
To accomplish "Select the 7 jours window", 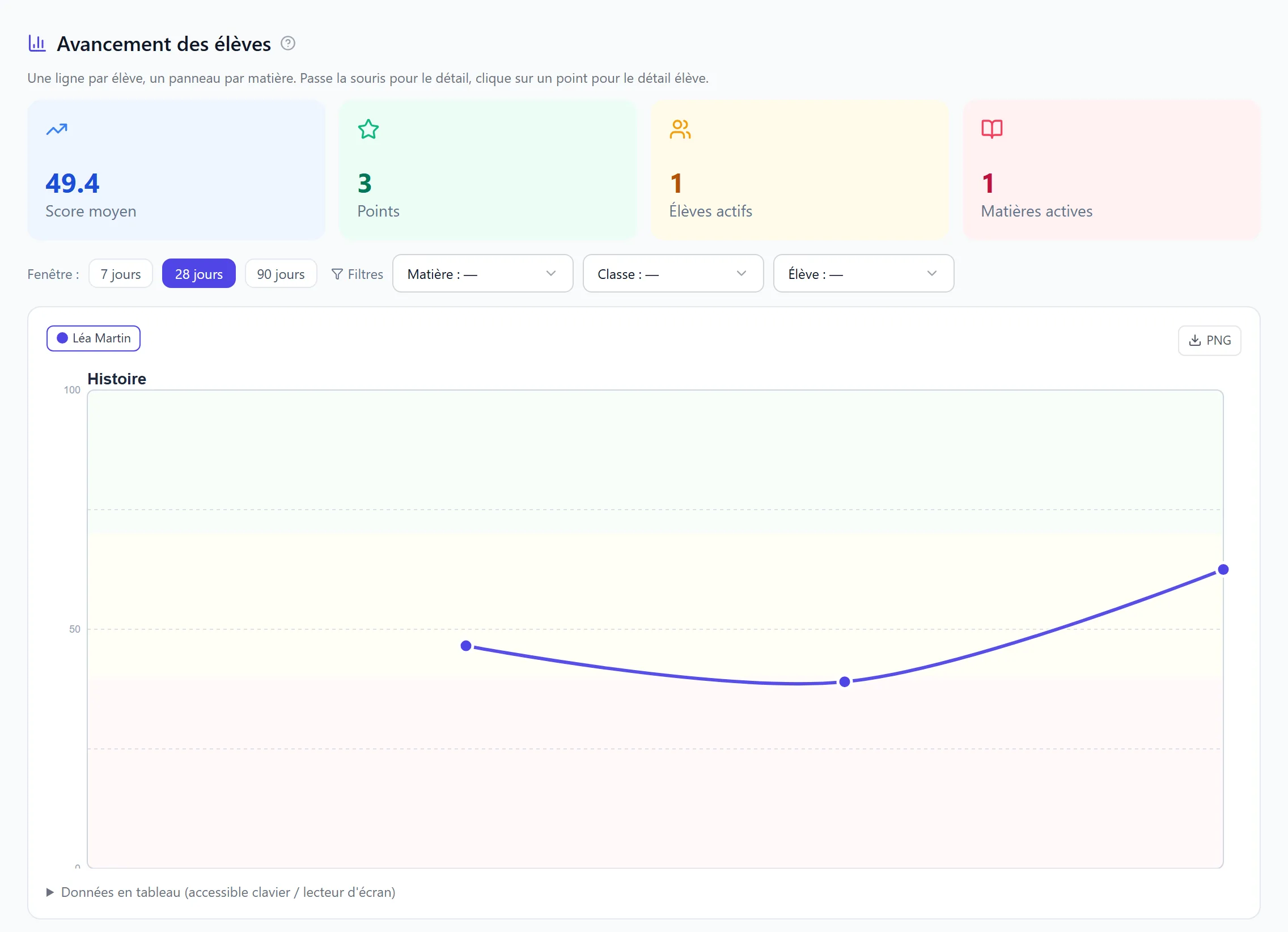I will point(120,274).
